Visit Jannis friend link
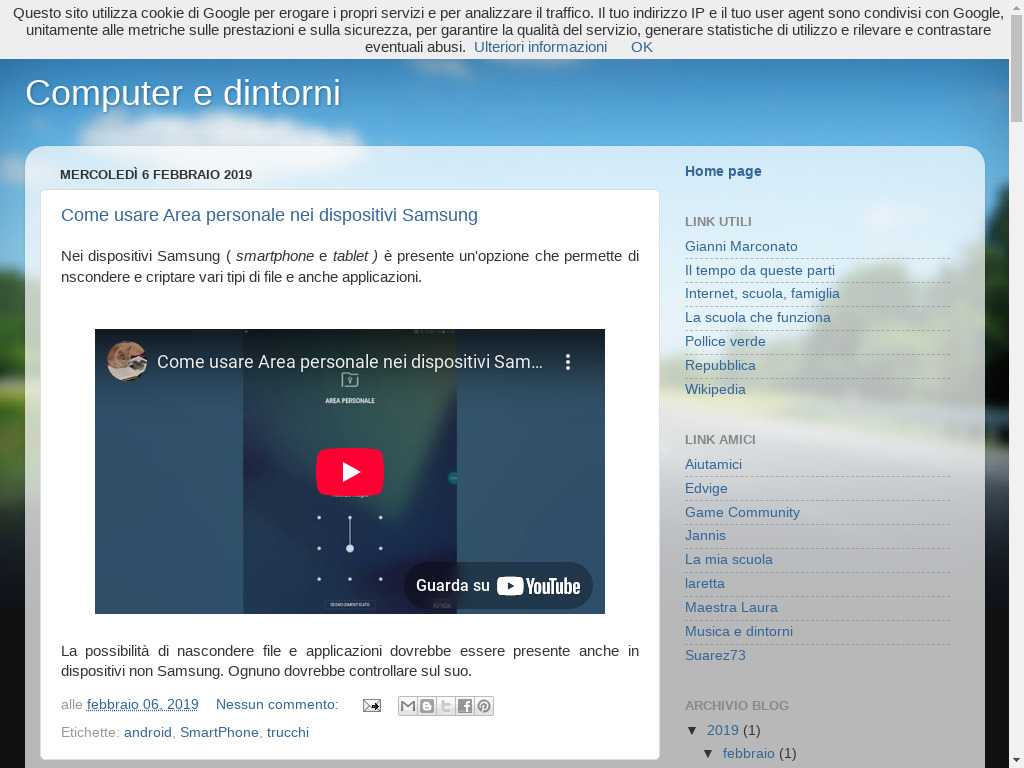Screen dimensions: 1024x768 705,536
